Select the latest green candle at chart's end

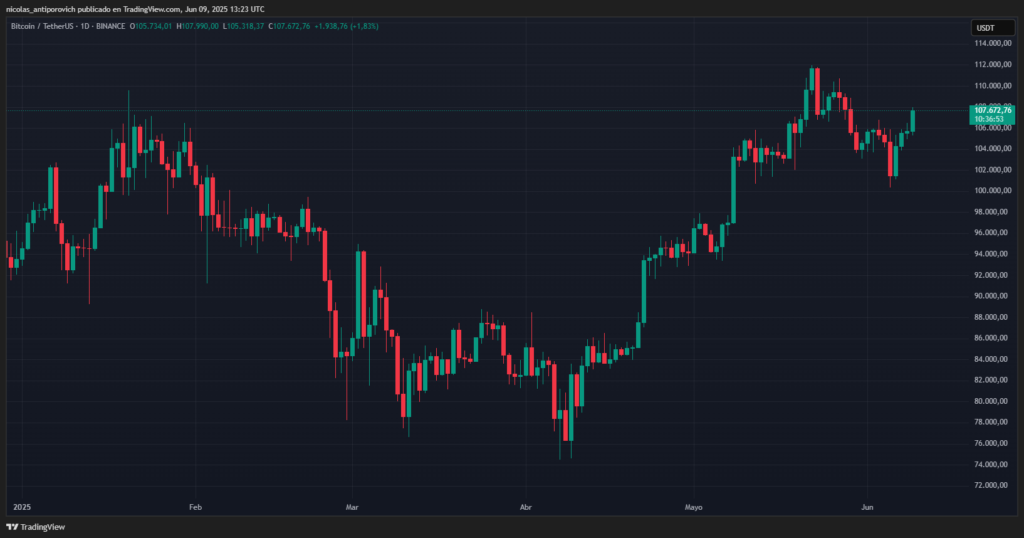(912, 121)
